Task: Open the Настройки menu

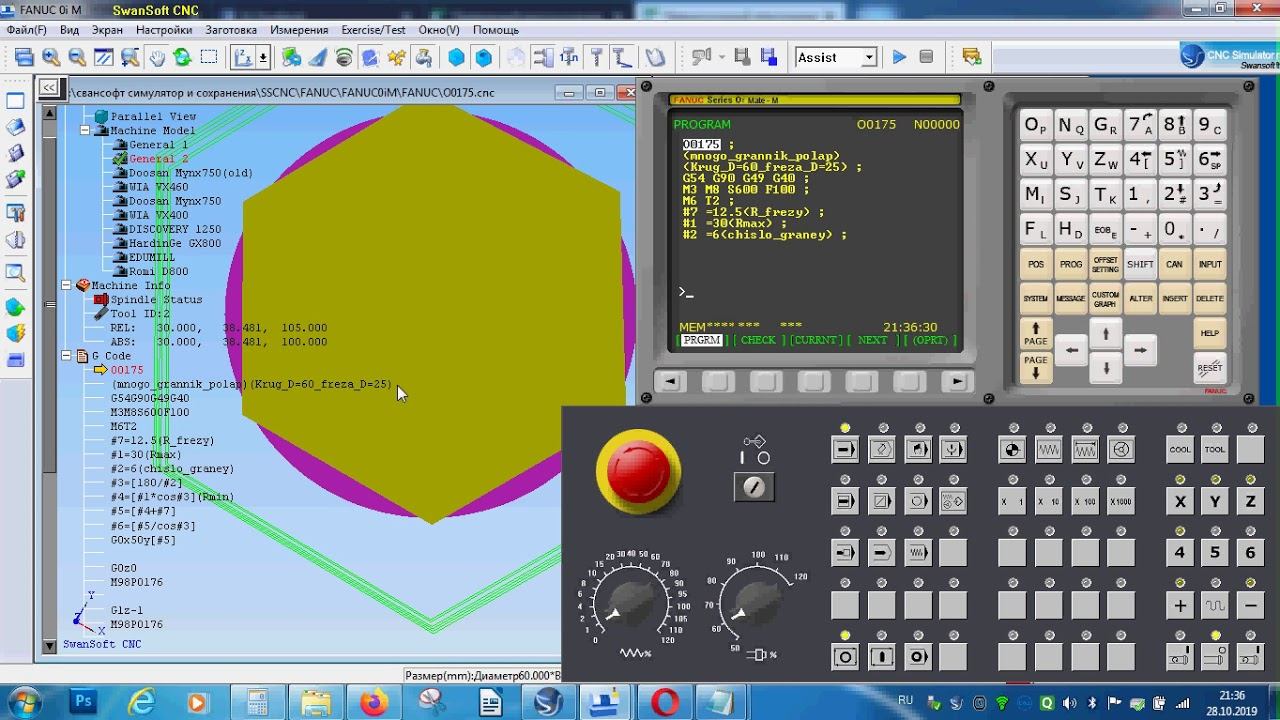Action: click(x=164, y=30)
